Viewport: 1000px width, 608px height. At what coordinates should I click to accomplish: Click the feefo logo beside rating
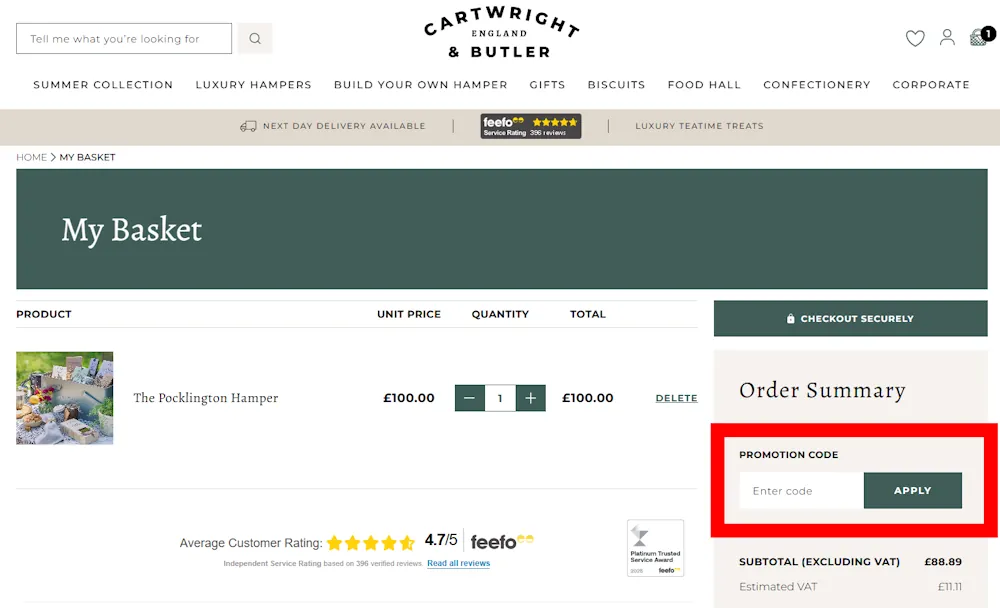click(x=502, y=542)
